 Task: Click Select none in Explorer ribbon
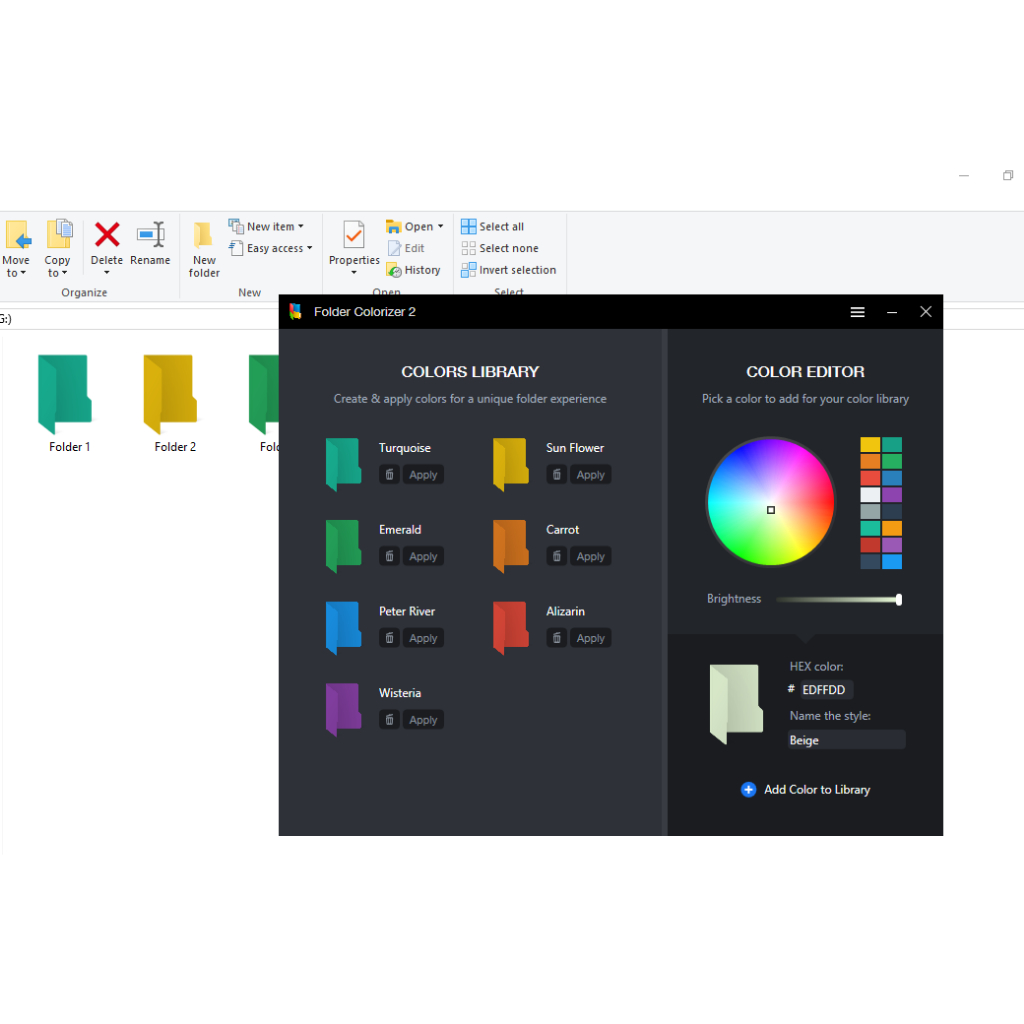(x=500, y=248)
